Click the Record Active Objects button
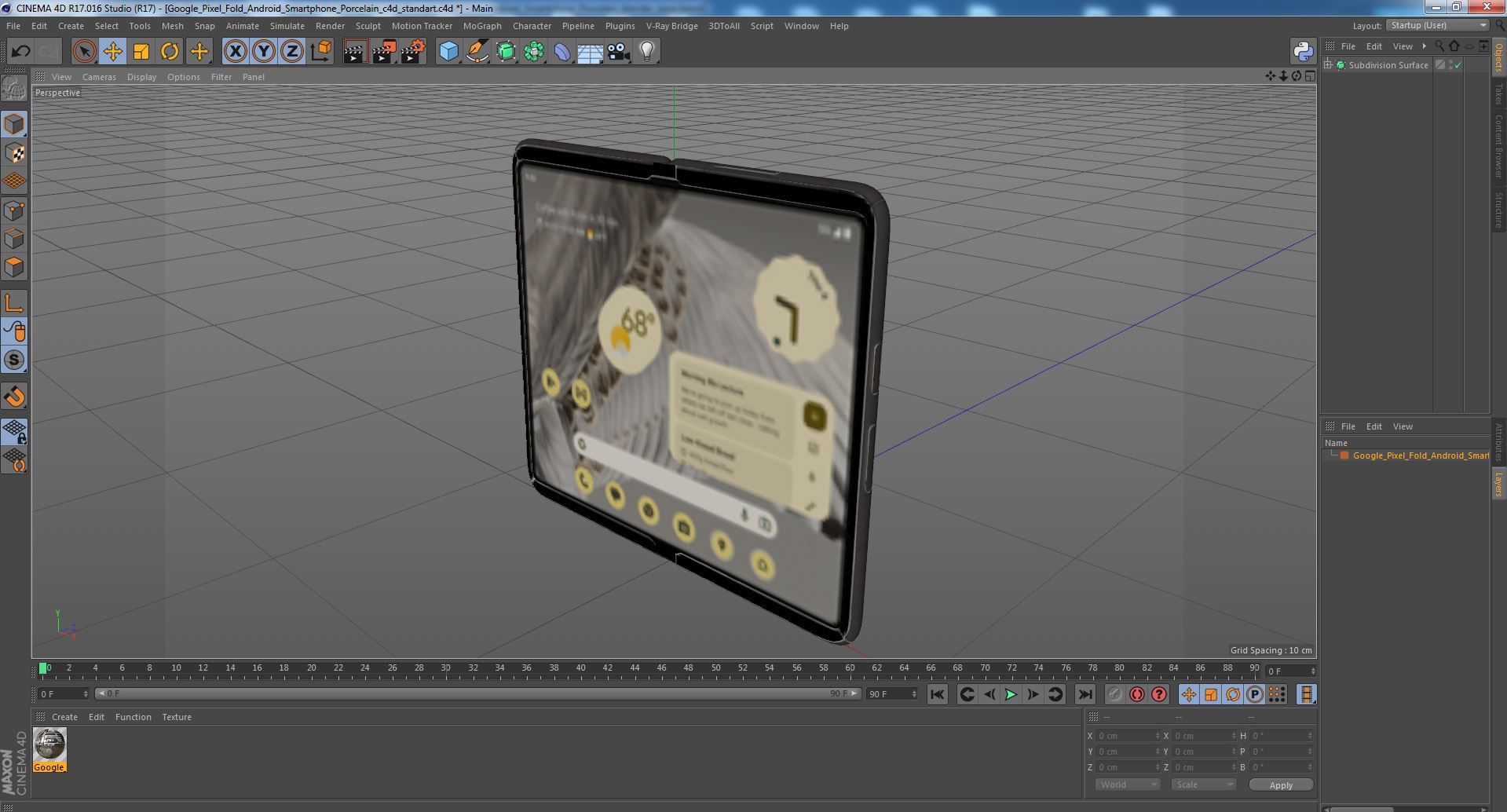 (x=1114, y=694)
